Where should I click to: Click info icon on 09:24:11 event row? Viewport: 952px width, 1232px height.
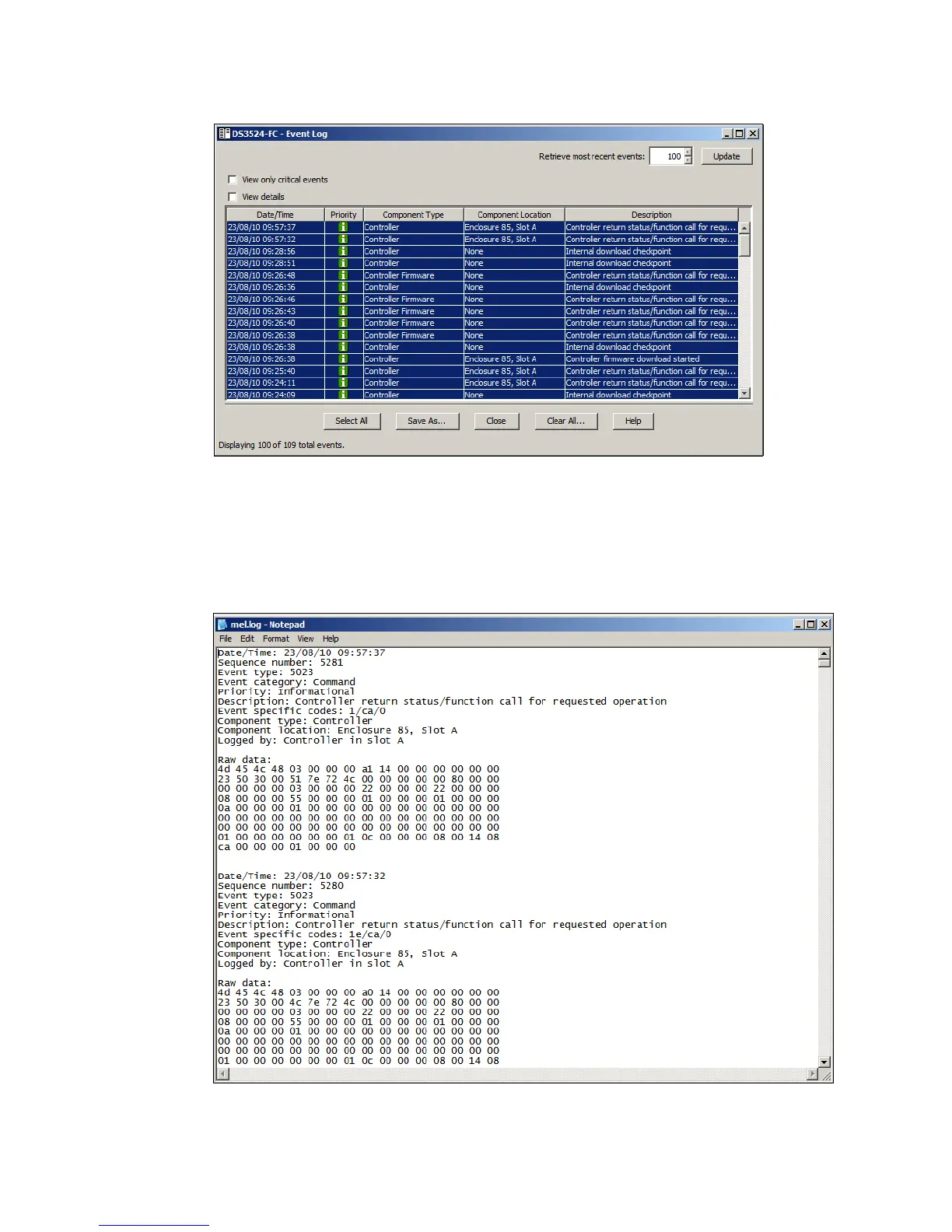point(343,383)
